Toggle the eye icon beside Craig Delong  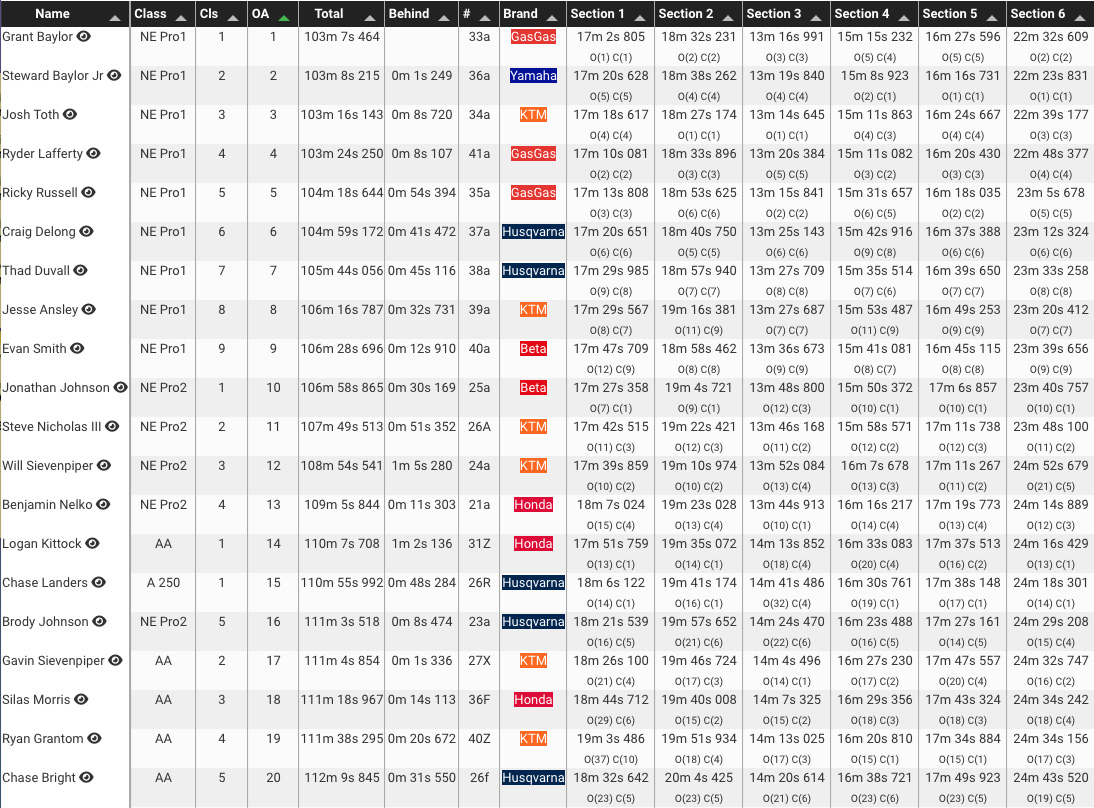[86, 232]
